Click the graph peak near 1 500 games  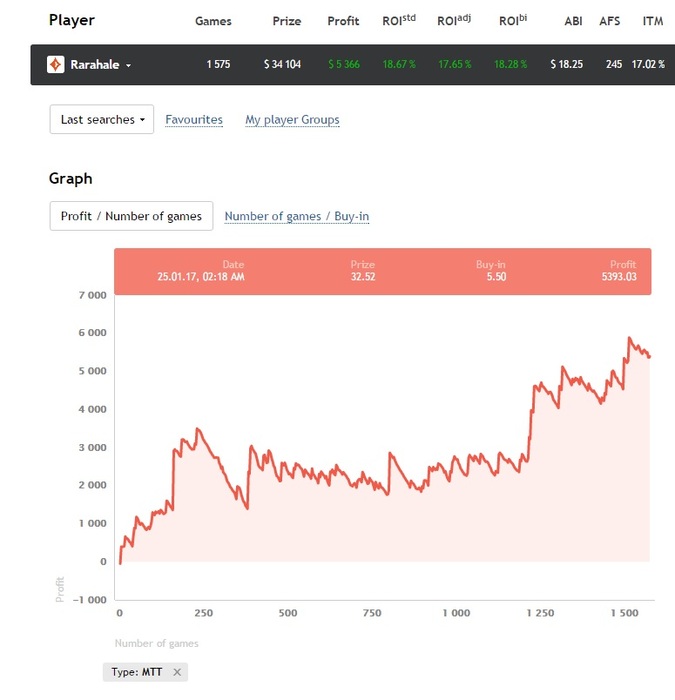tap(630, 339)
